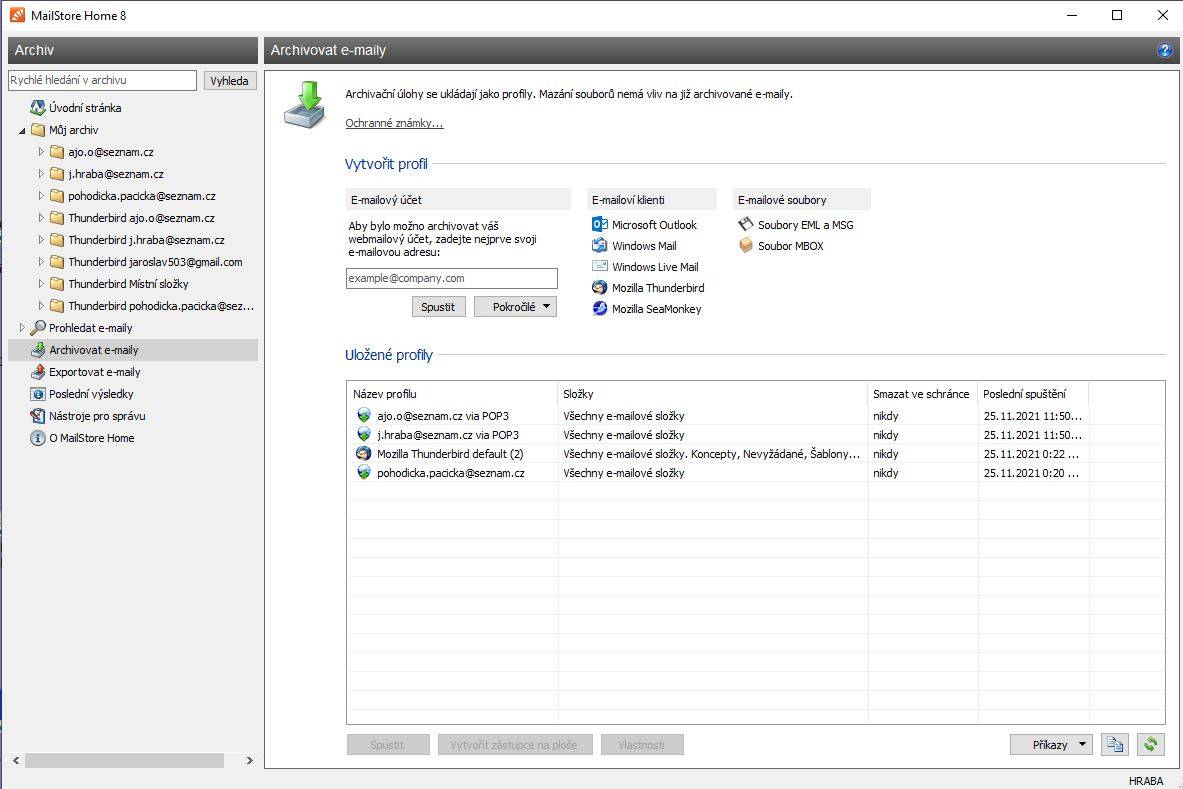Screen dimensions: 1183x789
Task: Open the Ochranné známky link
Action: [395, 123]
